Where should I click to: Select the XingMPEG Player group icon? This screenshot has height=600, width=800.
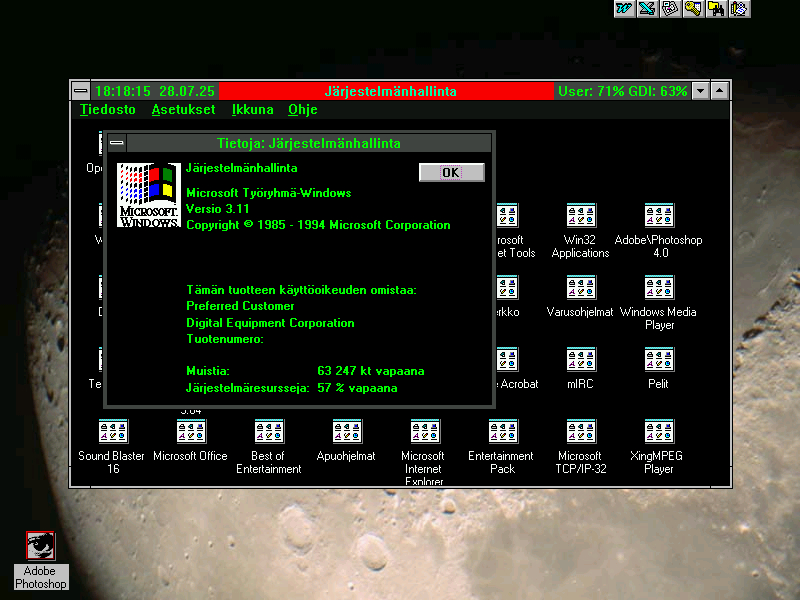[658, 432]
